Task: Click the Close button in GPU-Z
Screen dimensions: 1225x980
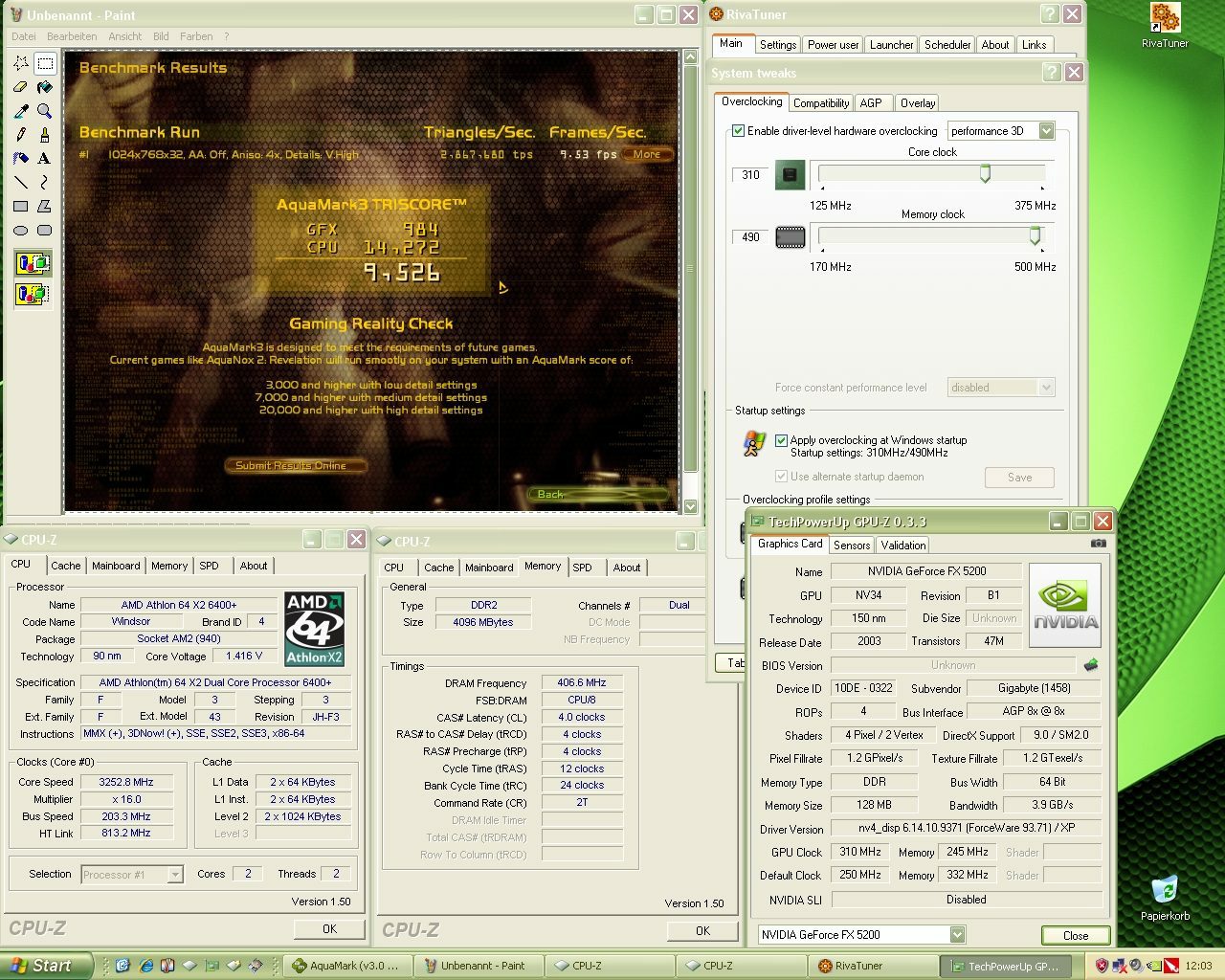Action: [x=1075, y=936]
